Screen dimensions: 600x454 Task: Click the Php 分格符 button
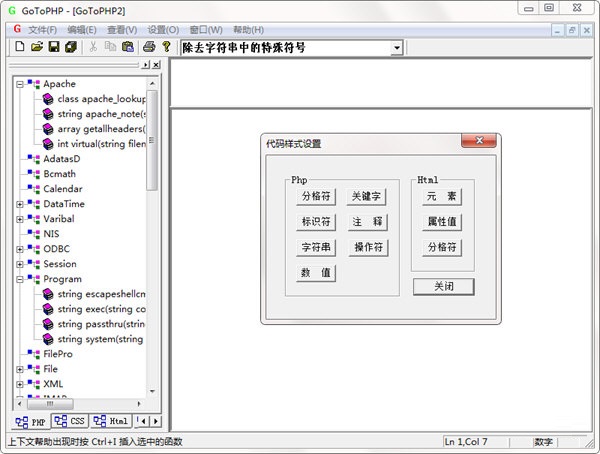(x=316, y=196)
